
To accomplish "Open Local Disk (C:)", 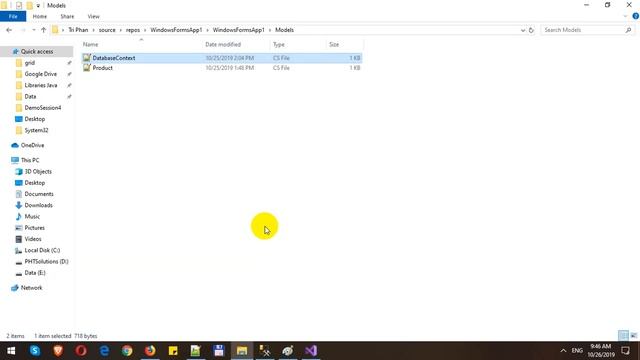I will (x=42, y=250).
